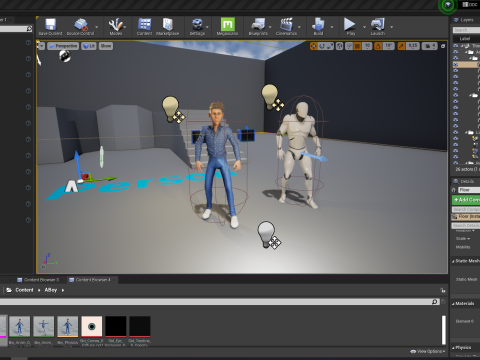The width and height of the screenshot is (480, 360).
Task: Open the viewport Show menu
Action: point(106,46)
